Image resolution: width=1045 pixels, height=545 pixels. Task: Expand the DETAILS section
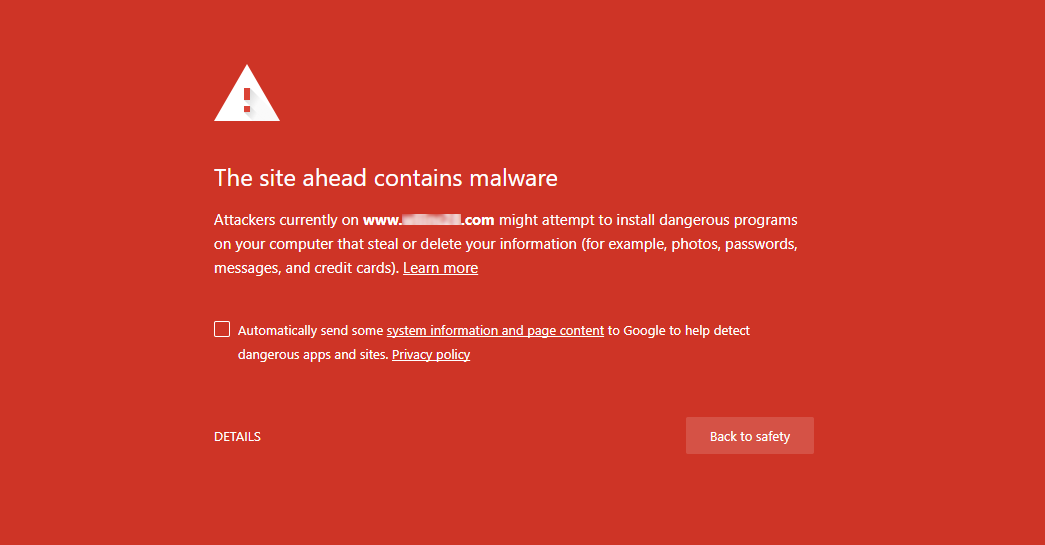click(x=237, y=437)
